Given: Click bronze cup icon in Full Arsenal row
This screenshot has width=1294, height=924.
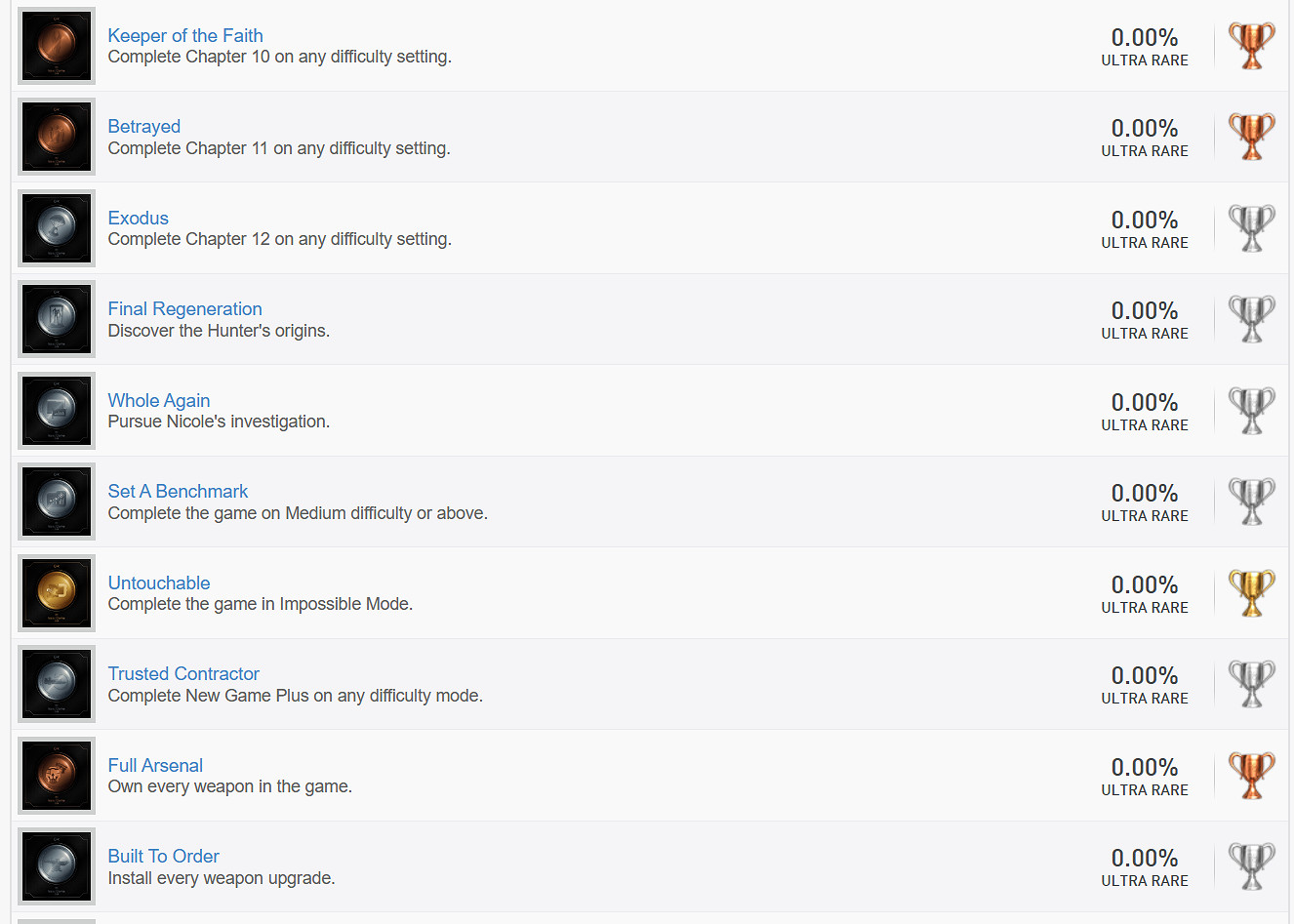Looking at the screenshot, I should click(x=1251, y=775).
